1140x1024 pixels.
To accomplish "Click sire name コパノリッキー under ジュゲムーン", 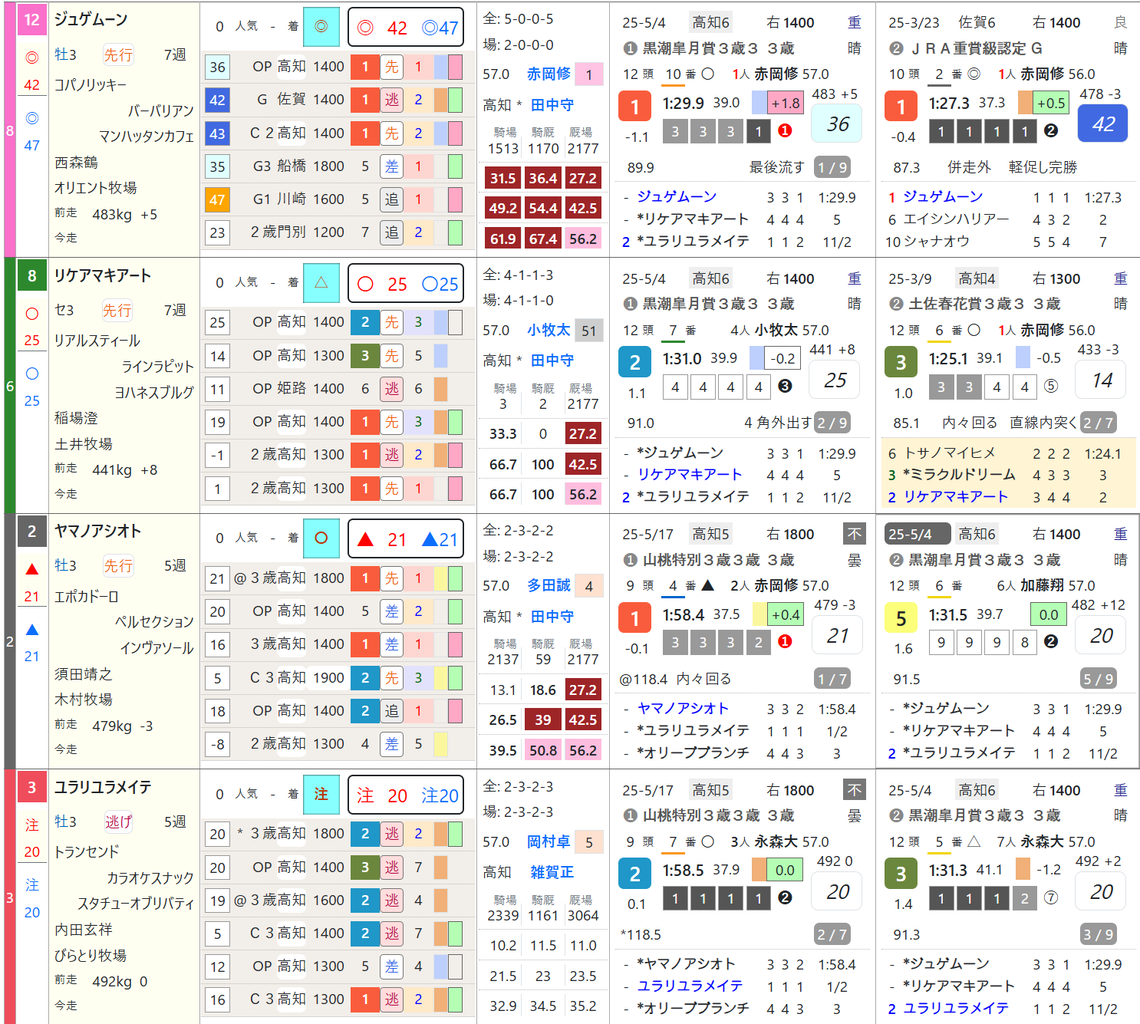I will [90, 85].
